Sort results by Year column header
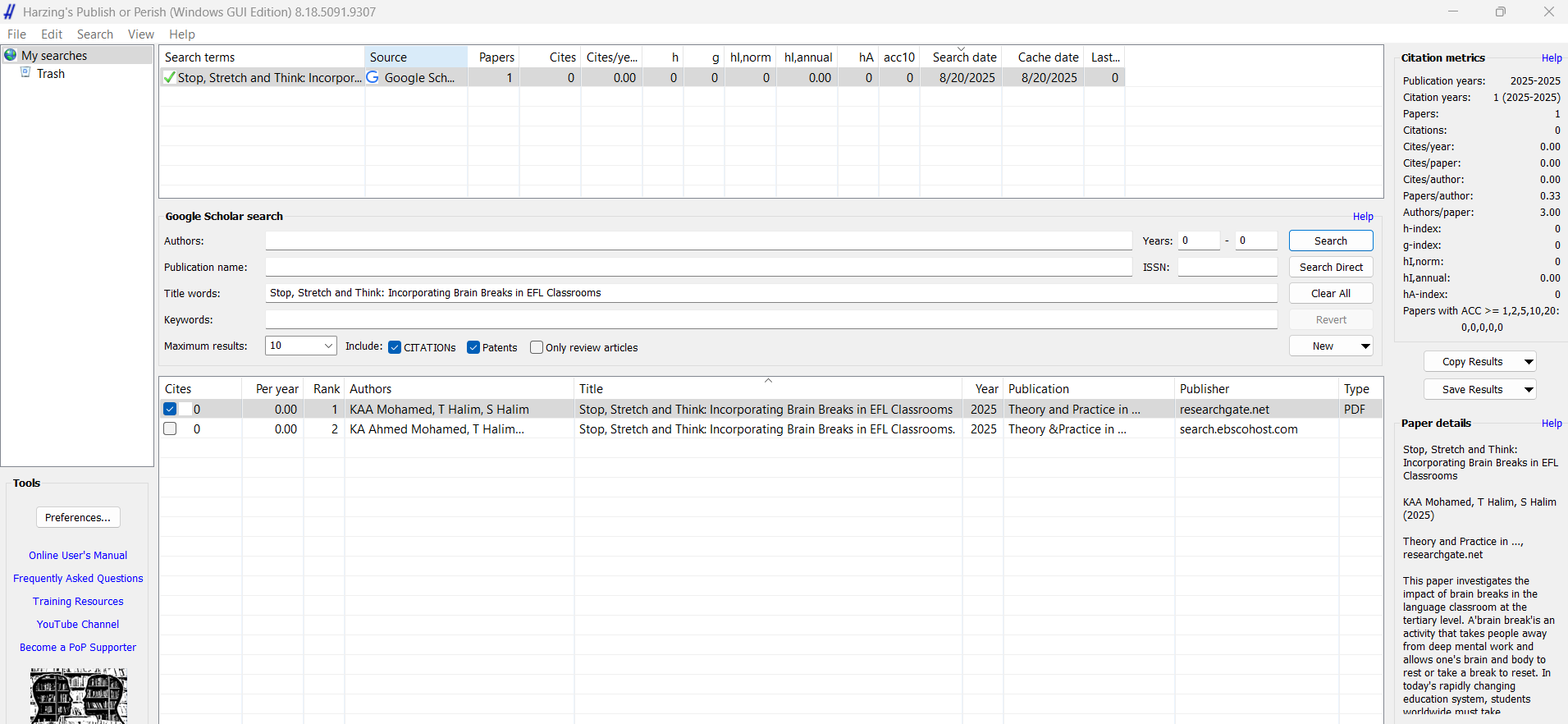Viewport: 1568px width, 724px height. (983, 388)
